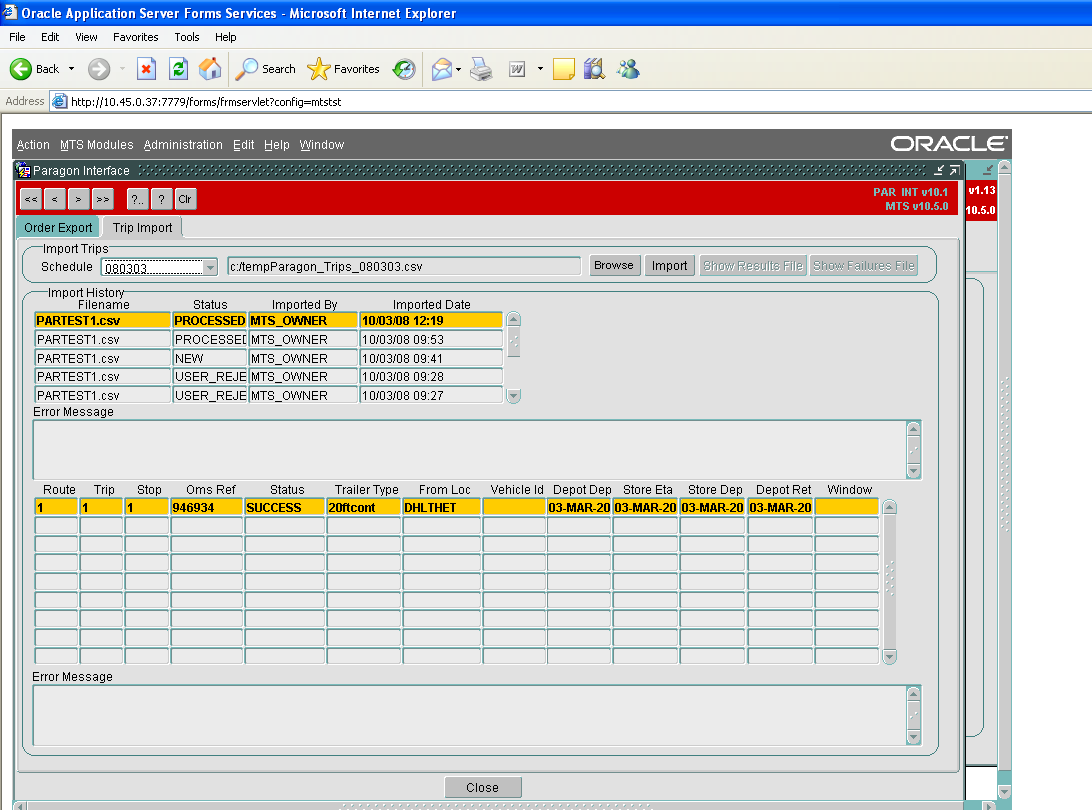Print the page with the printer icon
Screen dimensions: 1092x810
point(481,69)
